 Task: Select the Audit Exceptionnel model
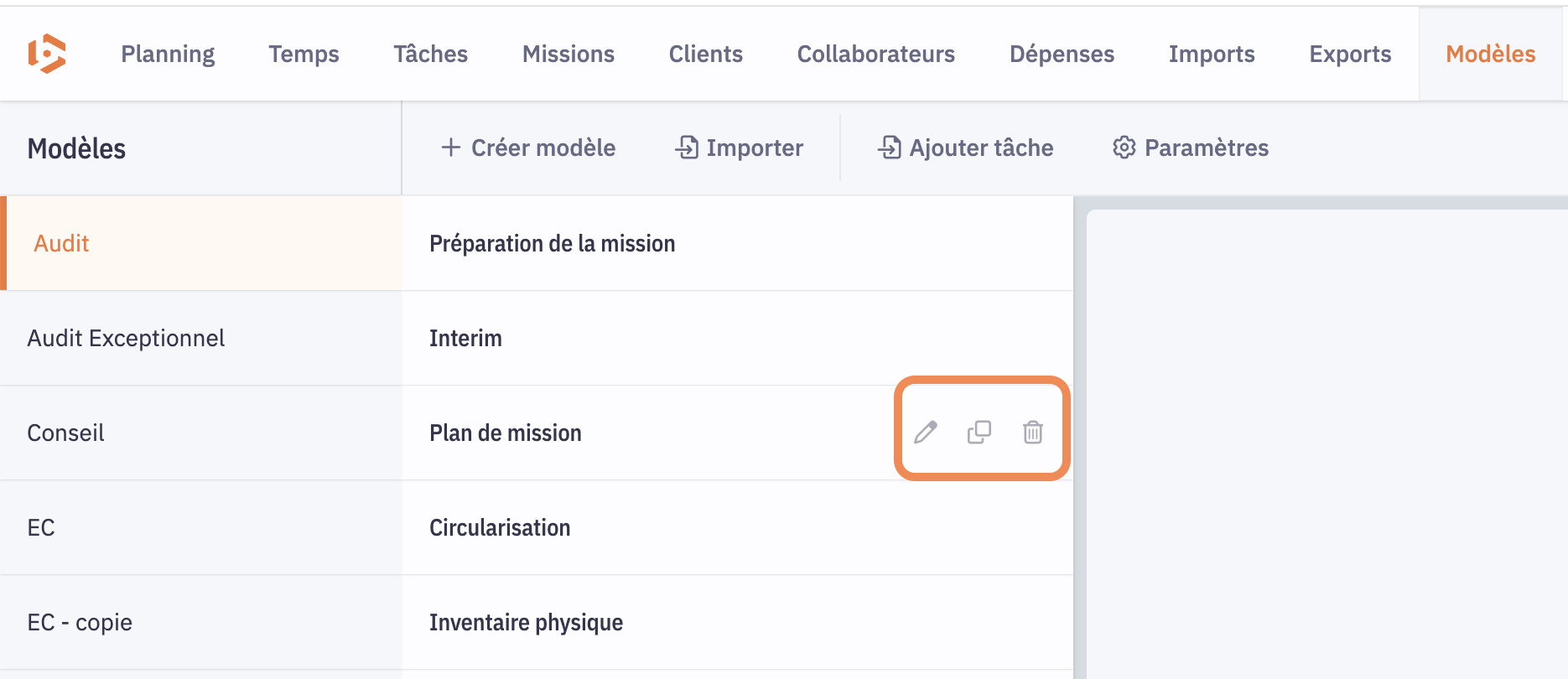[126, 338]
